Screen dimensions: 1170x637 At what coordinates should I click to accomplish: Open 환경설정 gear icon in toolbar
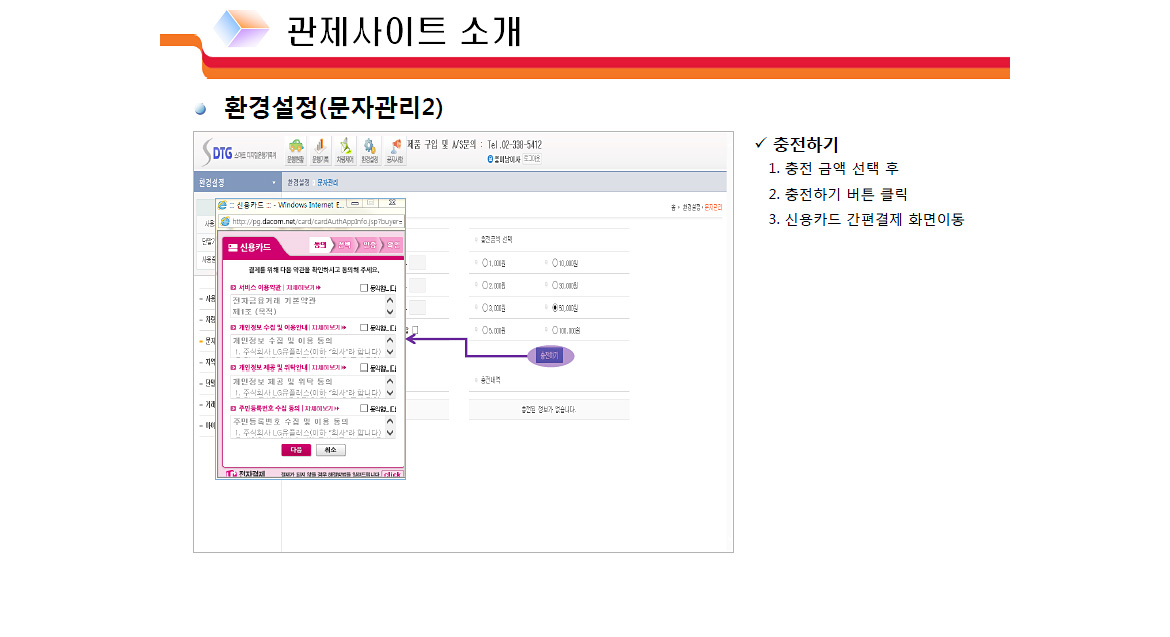click(x=370, y=150)
